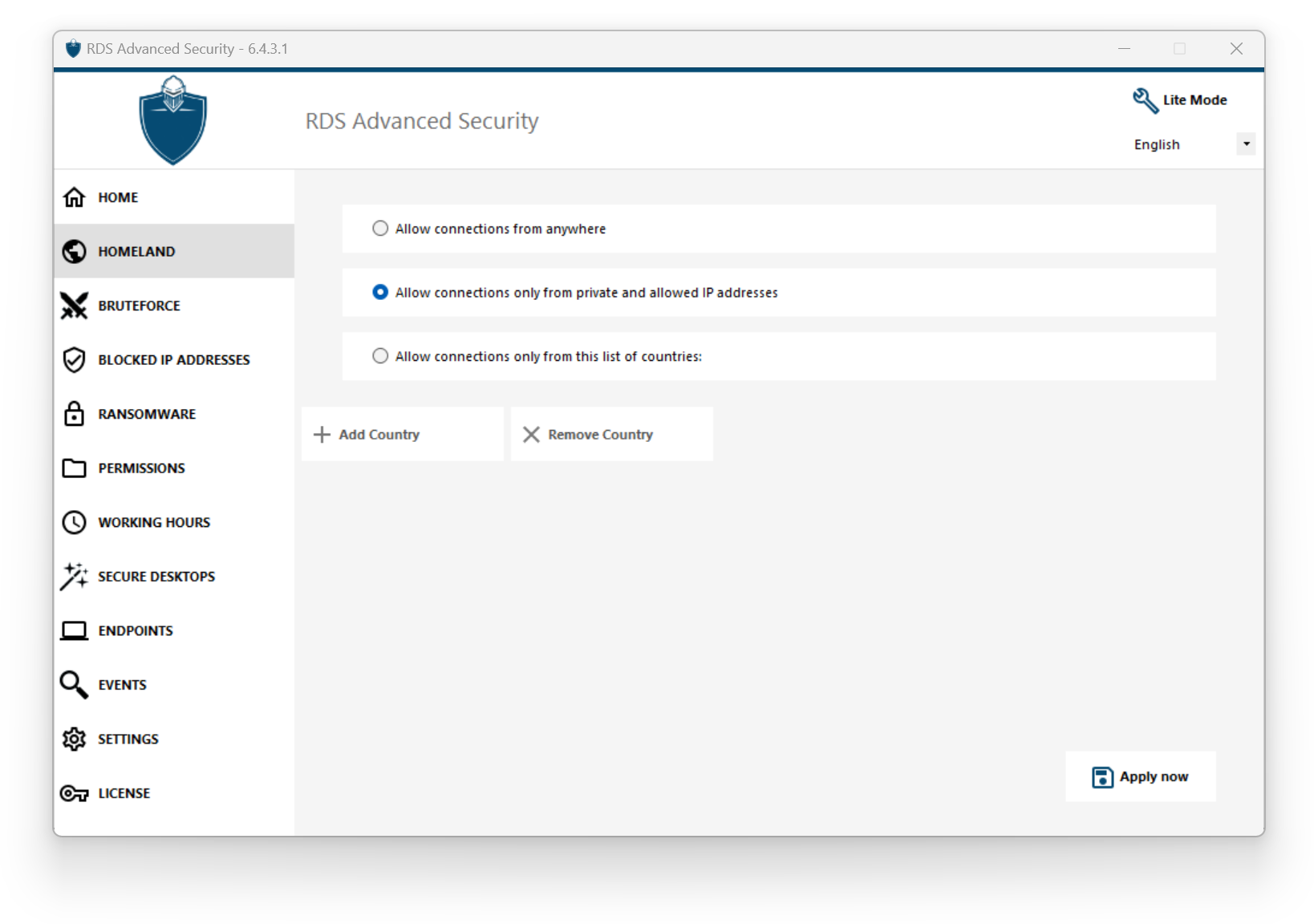
Task: Click the Apply now button
Action: coord(1141,776)
